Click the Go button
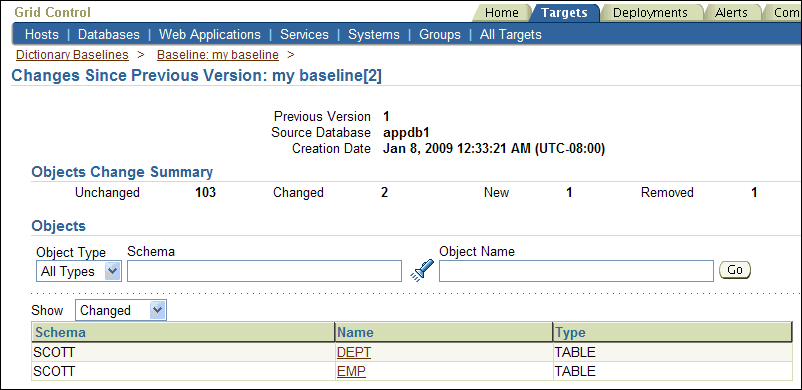Image resolution: width=802 pixels, height=390 pixels. (x=735, y=270)
